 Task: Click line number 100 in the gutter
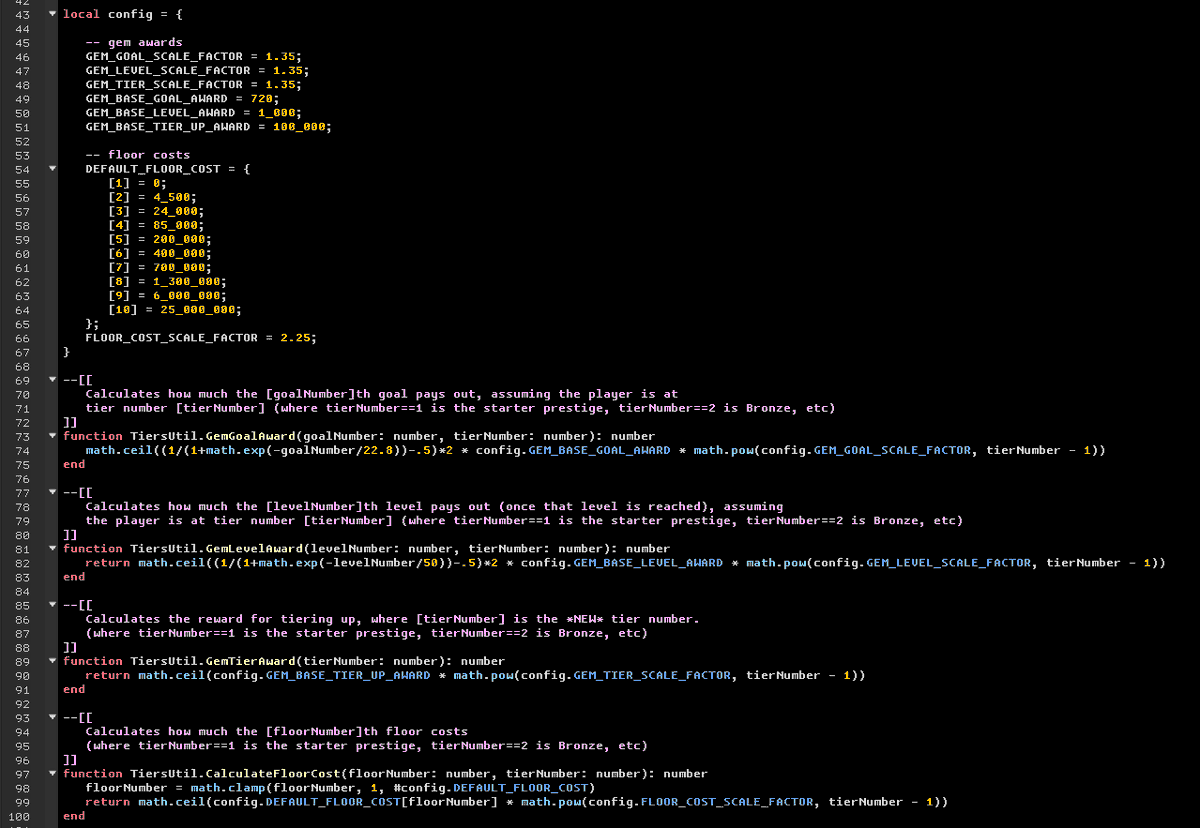coord(19,815)
